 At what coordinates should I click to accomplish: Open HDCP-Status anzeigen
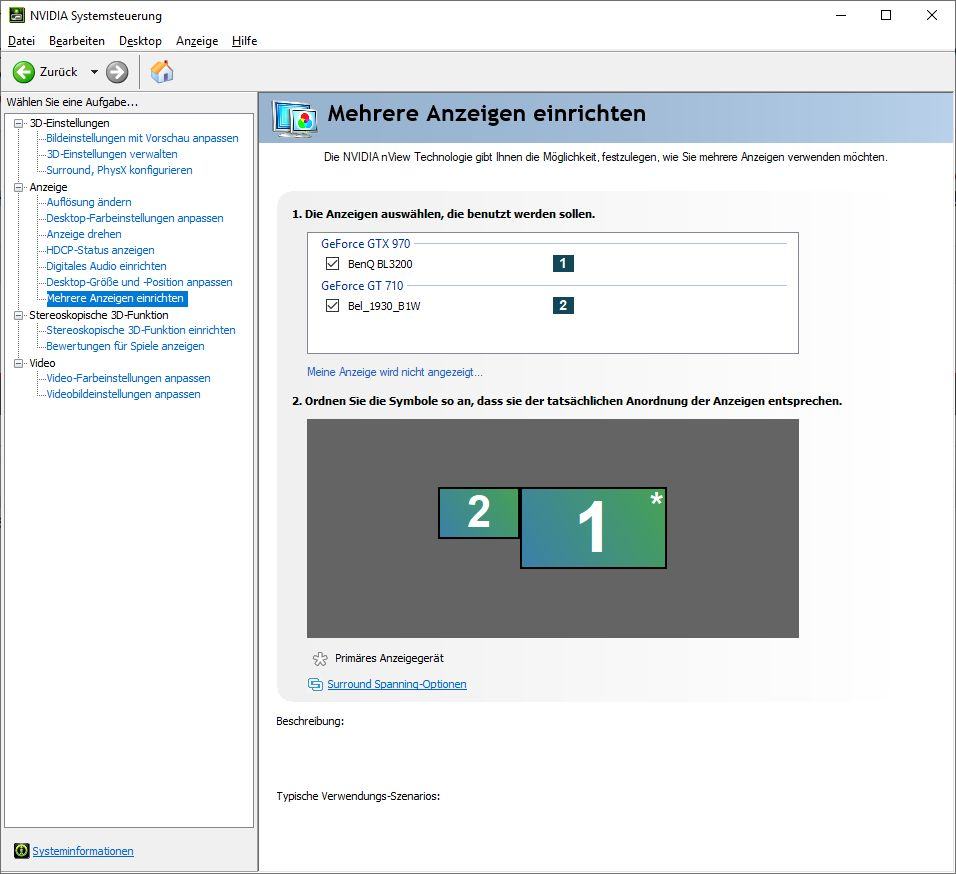click(100, 250)
